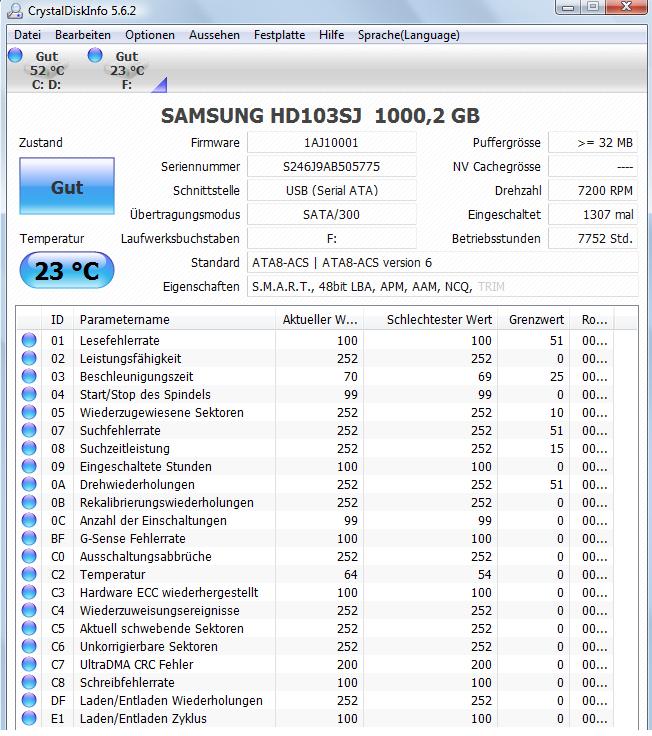This screenshot has height=736, width=652.
Task: Click status orb of Ausschaltungsabbrüche row
Action: (x=29, y=556)
